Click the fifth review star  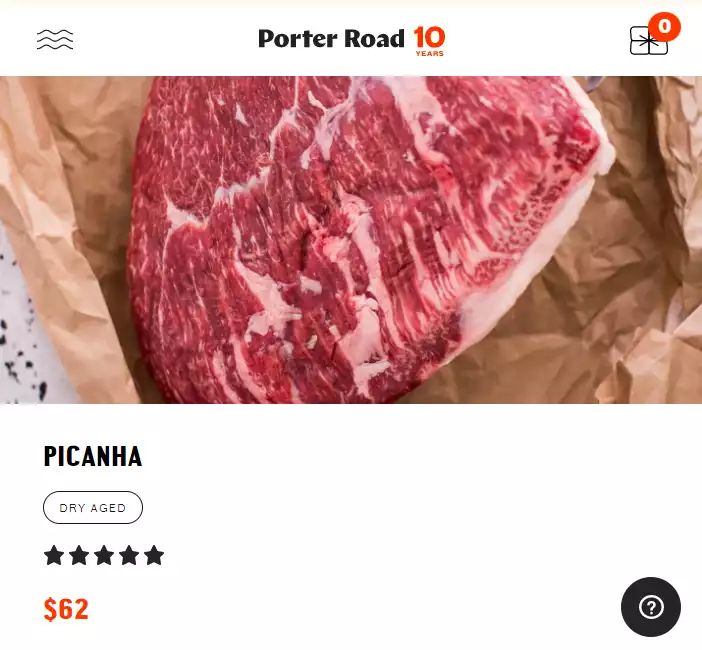point(154,555)
